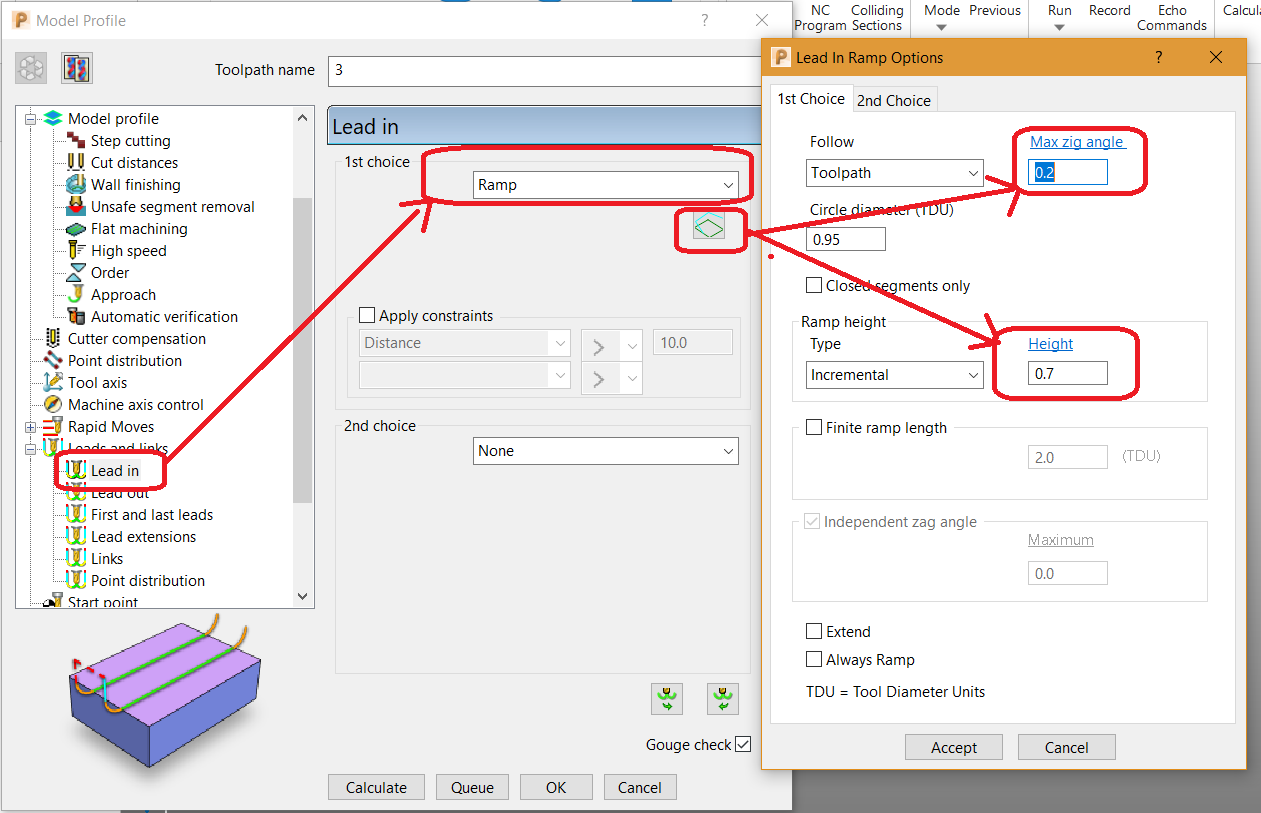This screenshot has height=813, width=1261.
Task: Disable the Gouge check checkbox
Action: 744,744
